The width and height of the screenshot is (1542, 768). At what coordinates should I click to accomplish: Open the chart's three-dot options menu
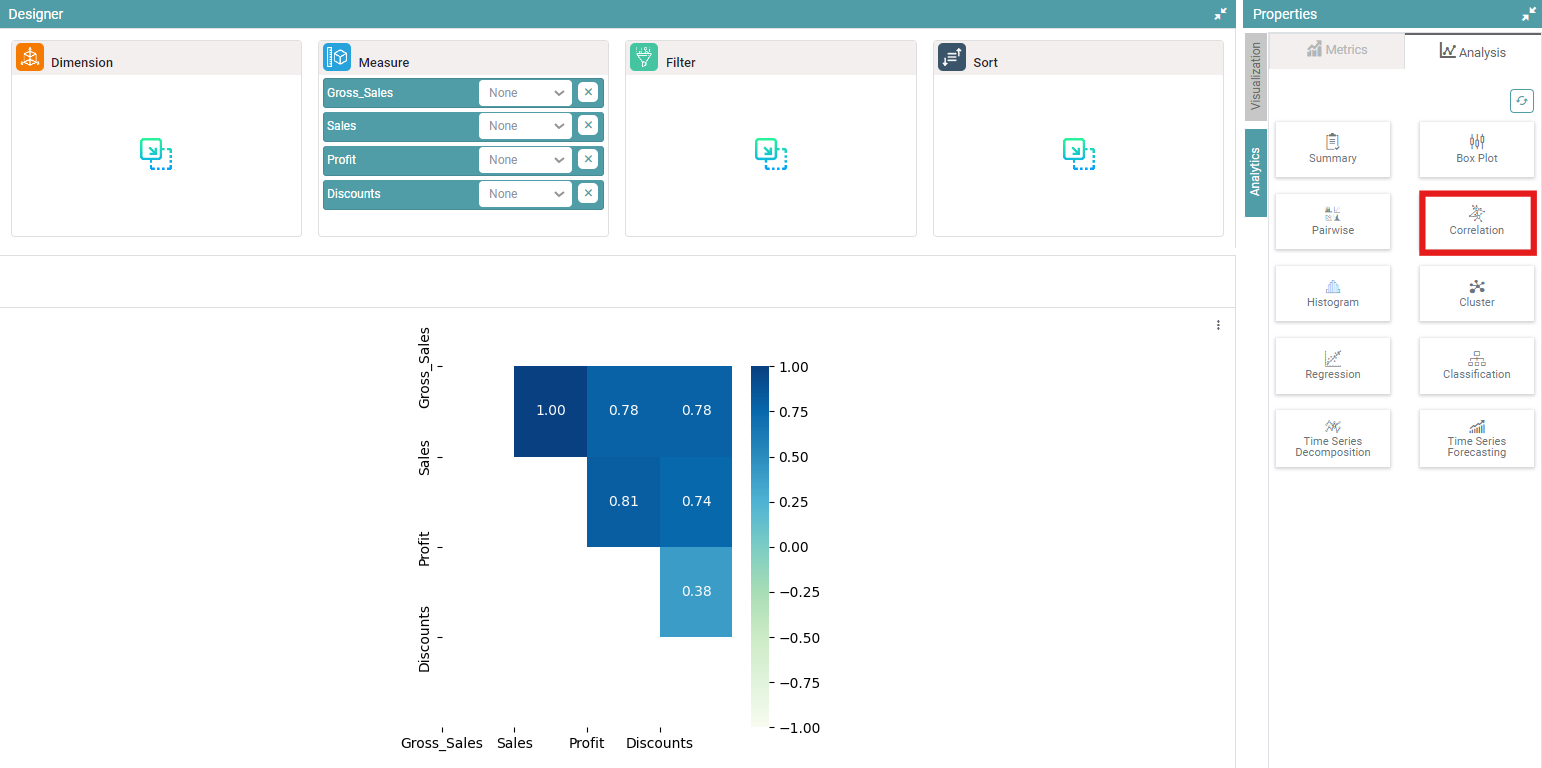[1218, 325]
